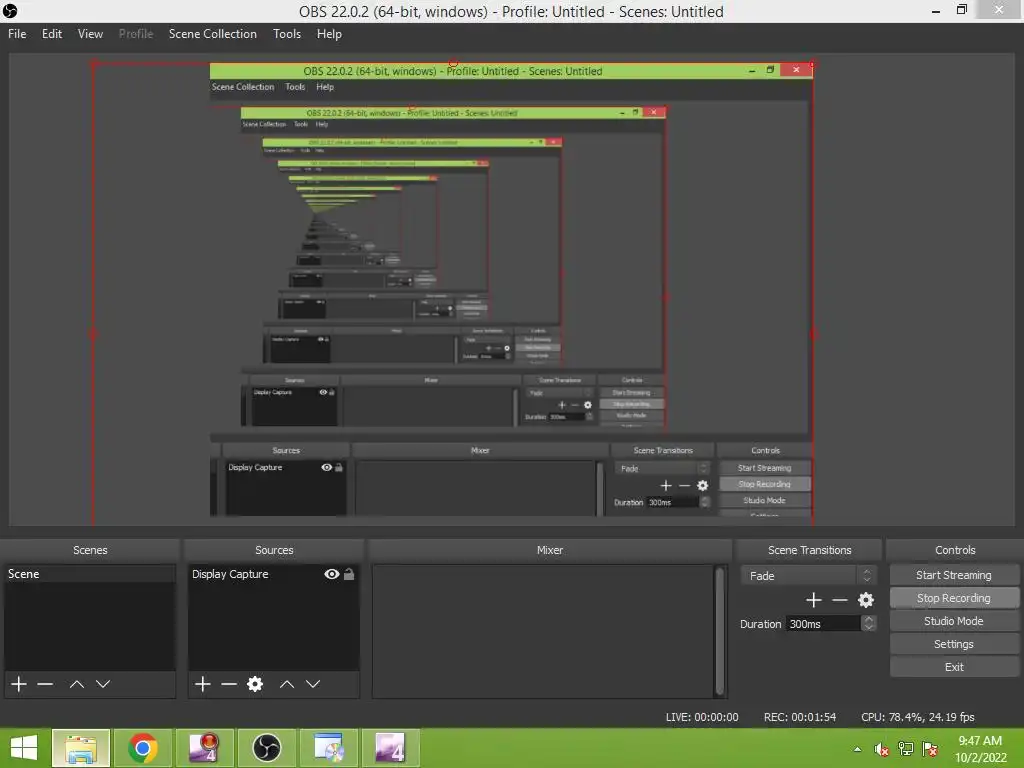Toggle nested preview Display Capture eye icon
The width and height of the screenshot is (1024, 768).
point(327,467)
